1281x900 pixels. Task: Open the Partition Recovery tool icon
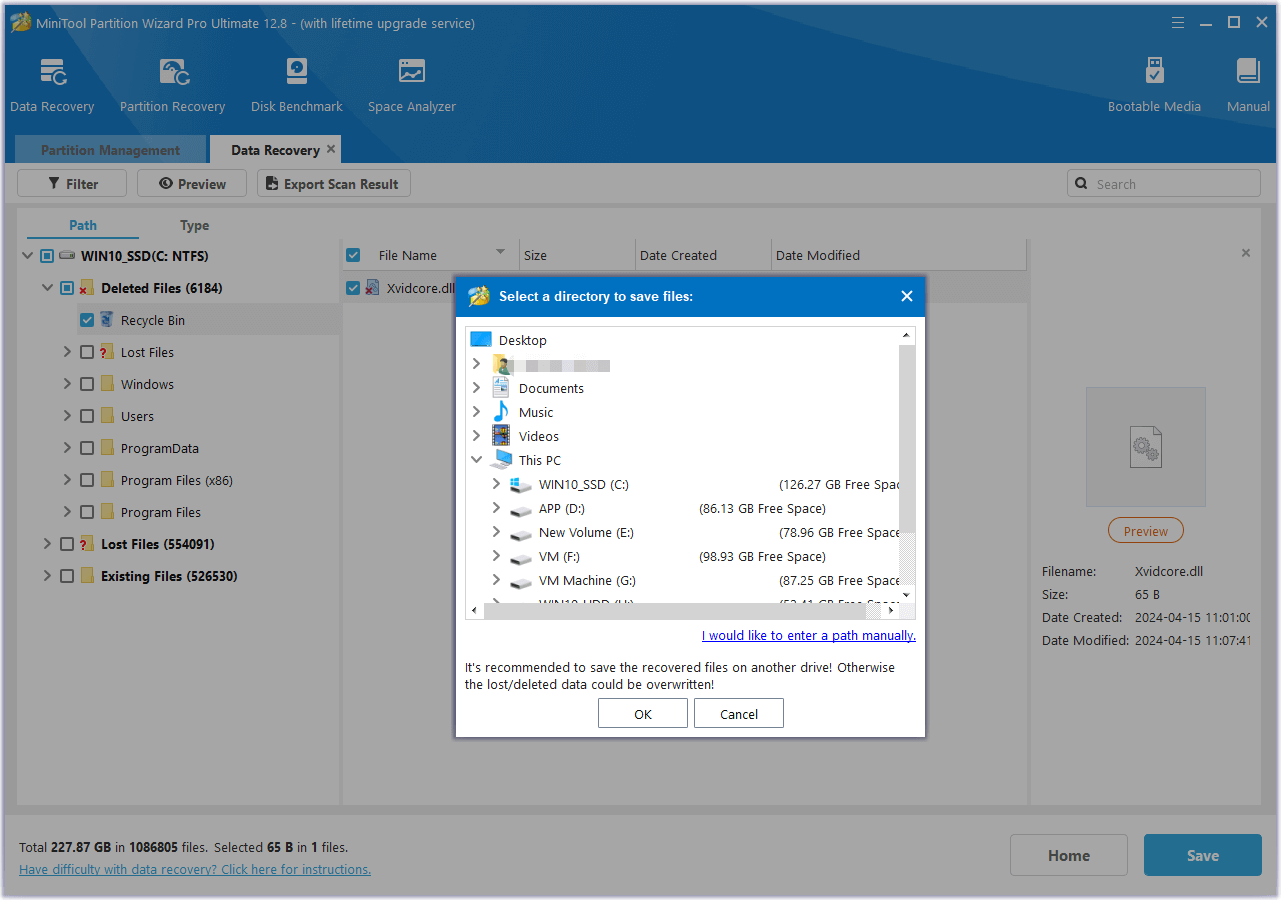click(x=173, y=73)
